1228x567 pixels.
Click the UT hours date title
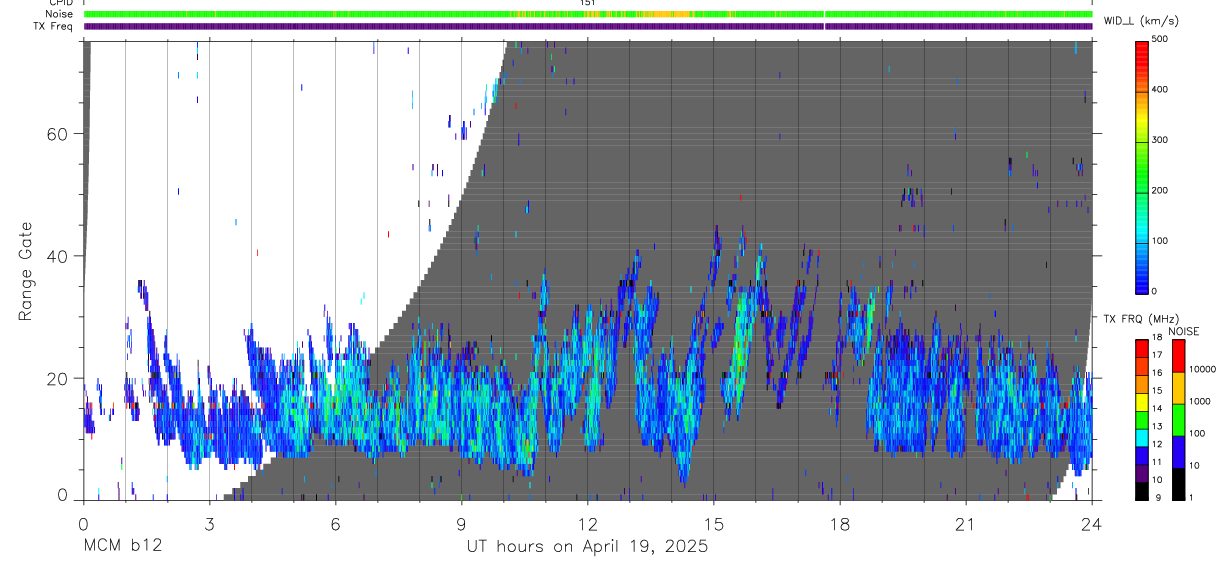point(587,547)
